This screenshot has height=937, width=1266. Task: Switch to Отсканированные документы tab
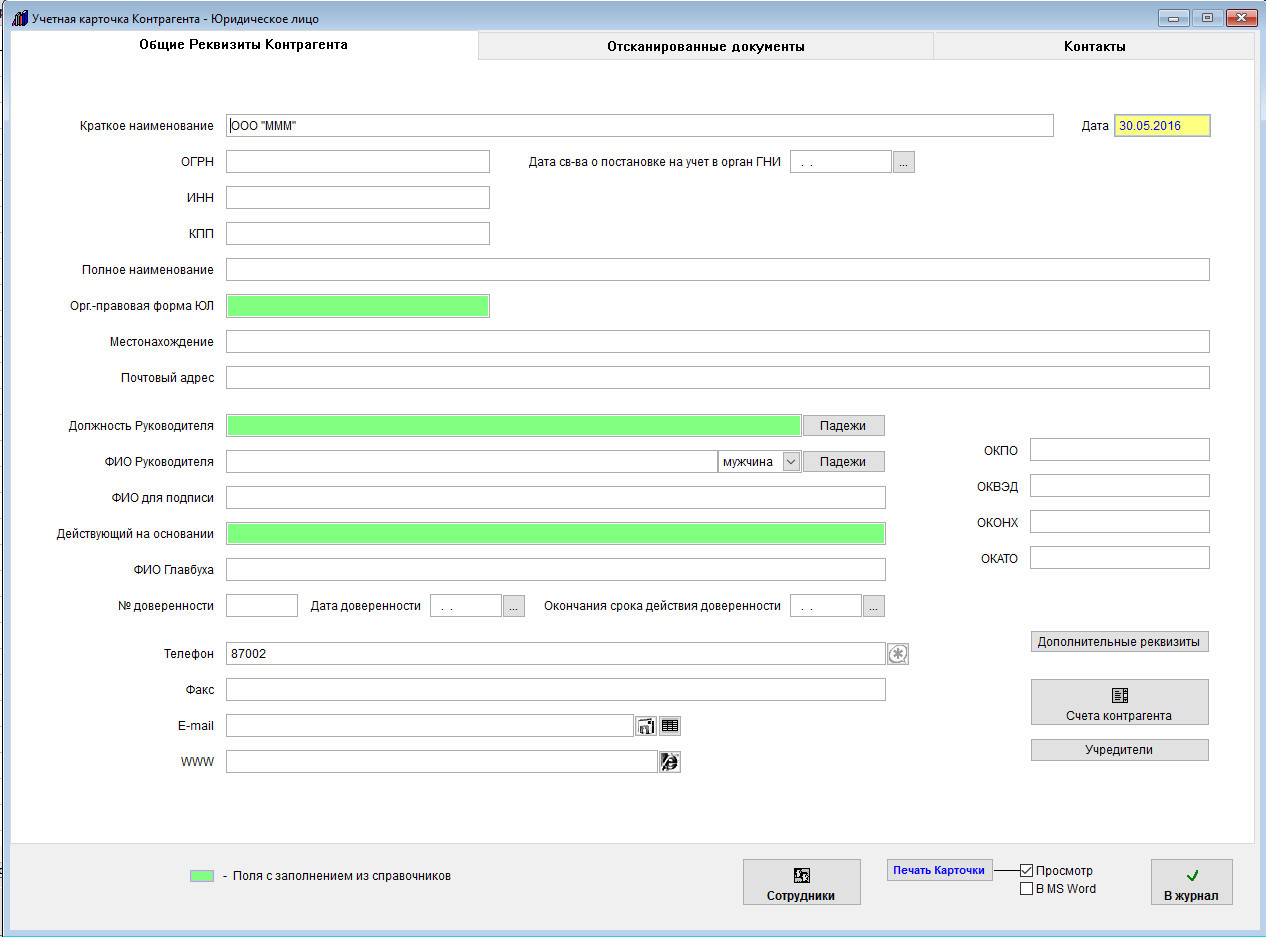tap(705, 46)
